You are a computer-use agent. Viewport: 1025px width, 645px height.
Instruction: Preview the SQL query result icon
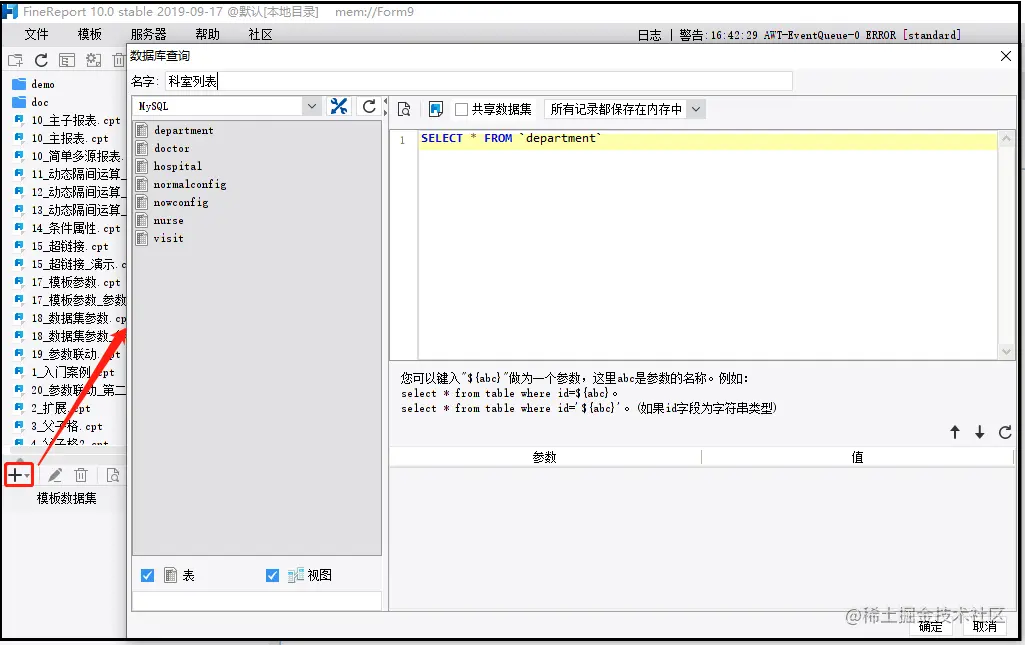[404, 109]
